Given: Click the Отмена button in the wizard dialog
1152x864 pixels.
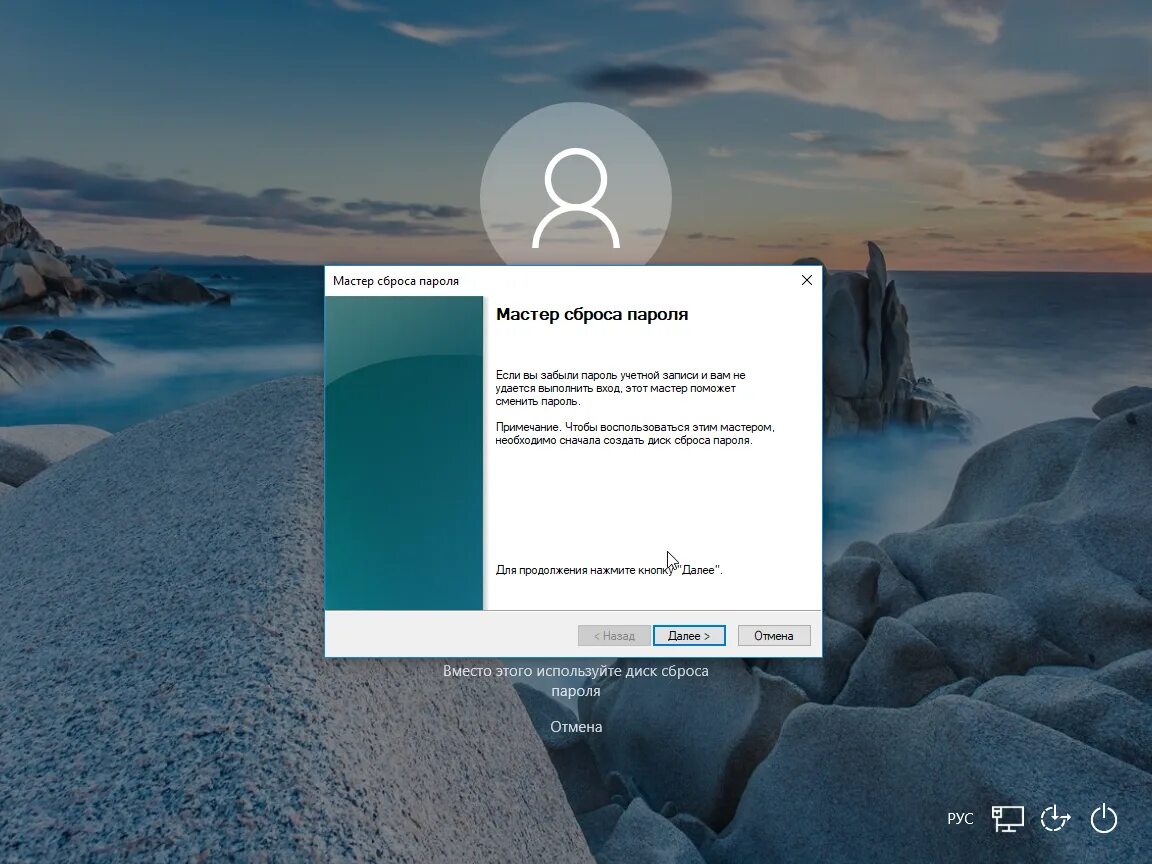Looking at the screenshot, I should [x=774, y=636].
